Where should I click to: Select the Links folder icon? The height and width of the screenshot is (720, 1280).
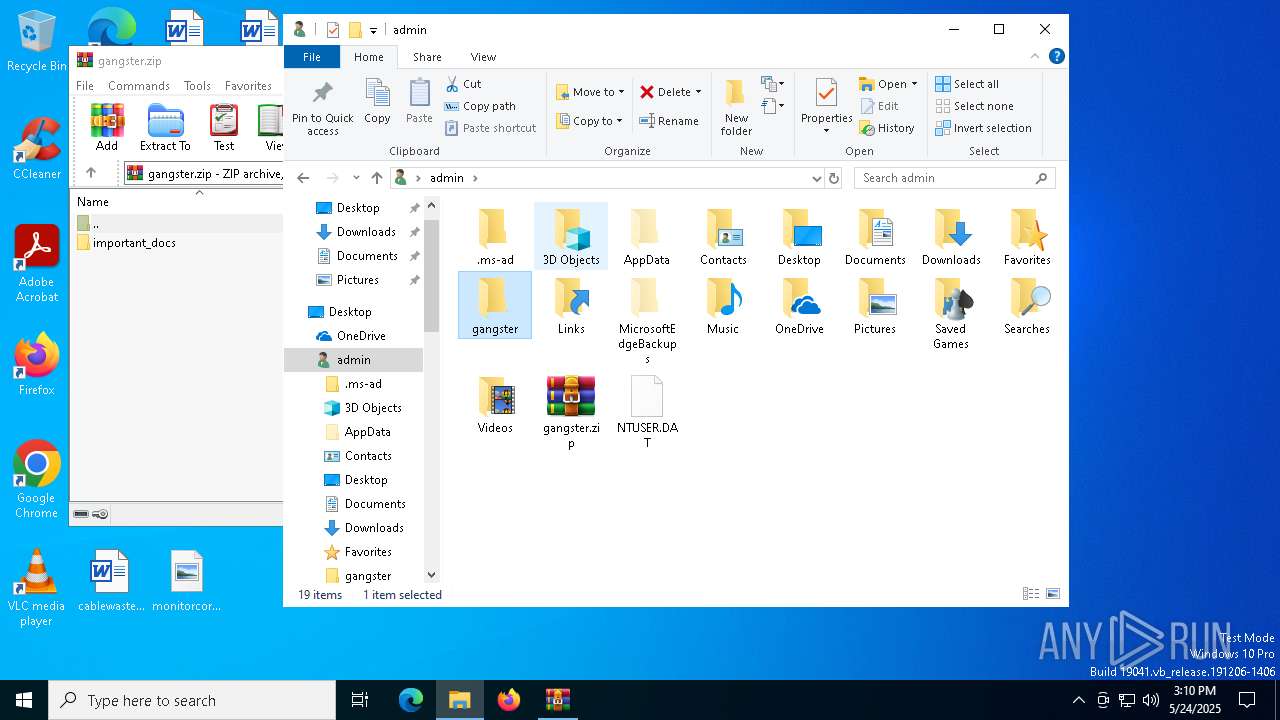(x=571, y=306)
